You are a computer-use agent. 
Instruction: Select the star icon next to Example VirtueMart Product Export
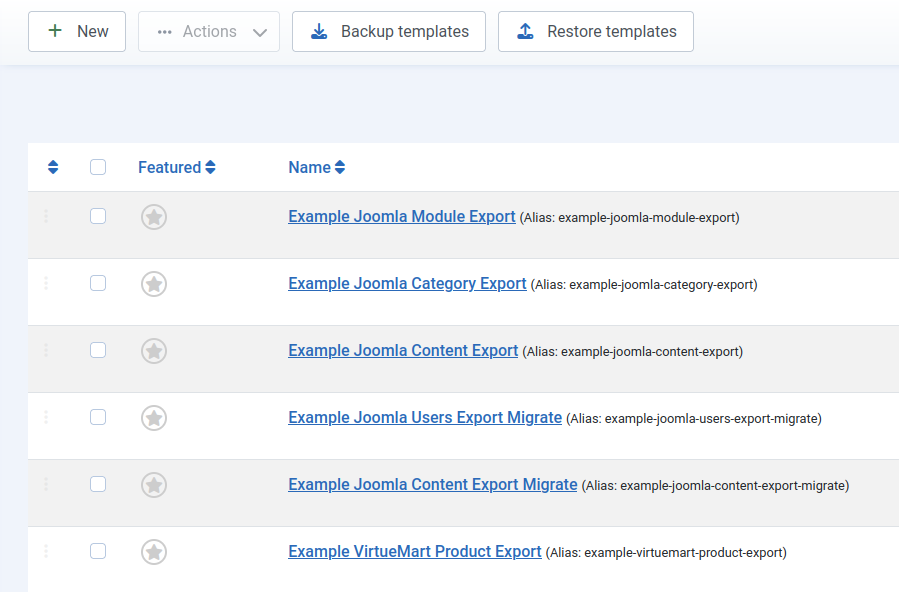153,551
